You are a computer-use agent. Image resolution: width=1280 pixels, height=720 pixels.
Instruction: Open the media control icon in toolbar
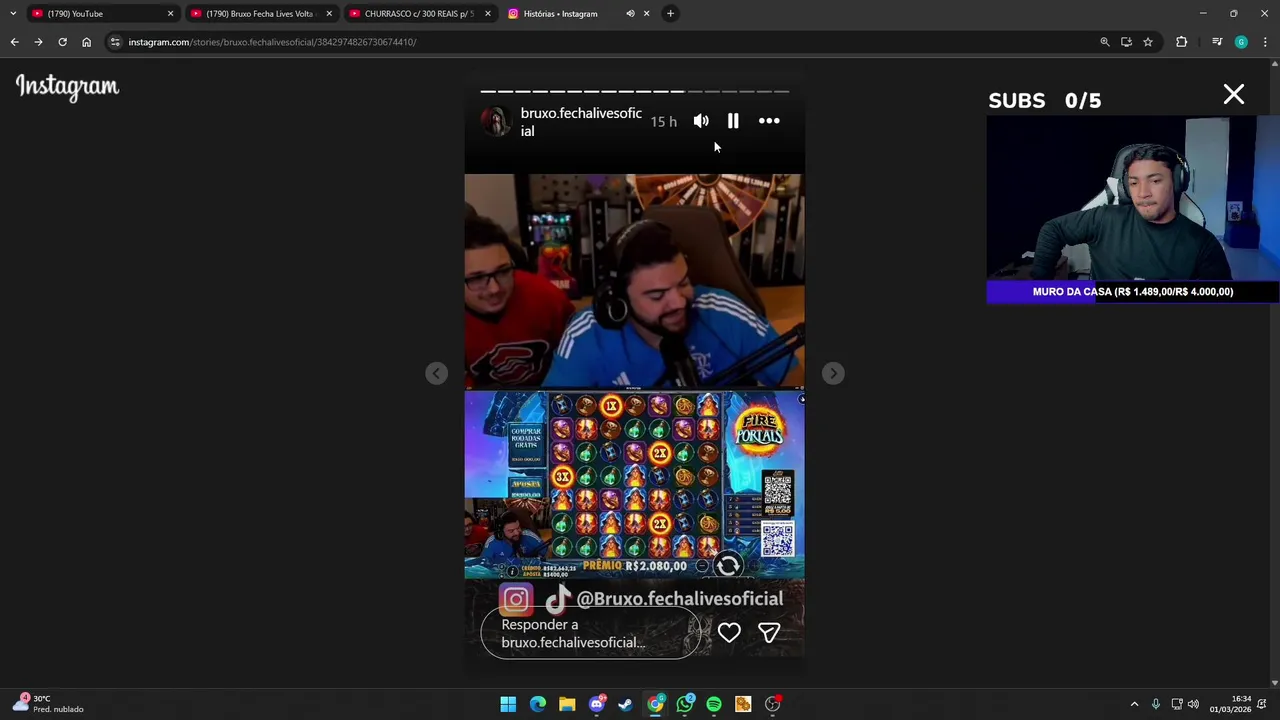click(x=1217, y=42)
